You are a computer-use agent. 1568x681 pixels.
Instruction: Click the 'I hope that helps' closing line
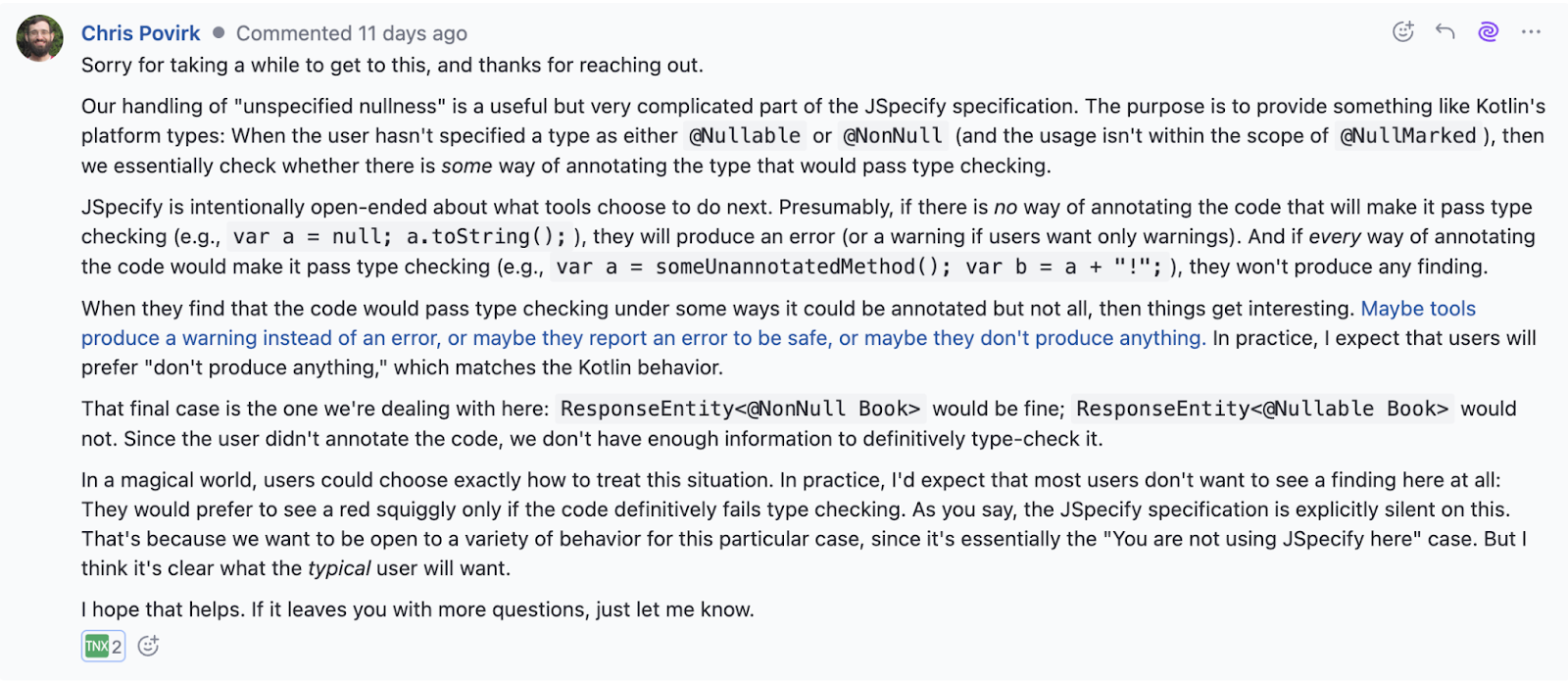[417, 609]
